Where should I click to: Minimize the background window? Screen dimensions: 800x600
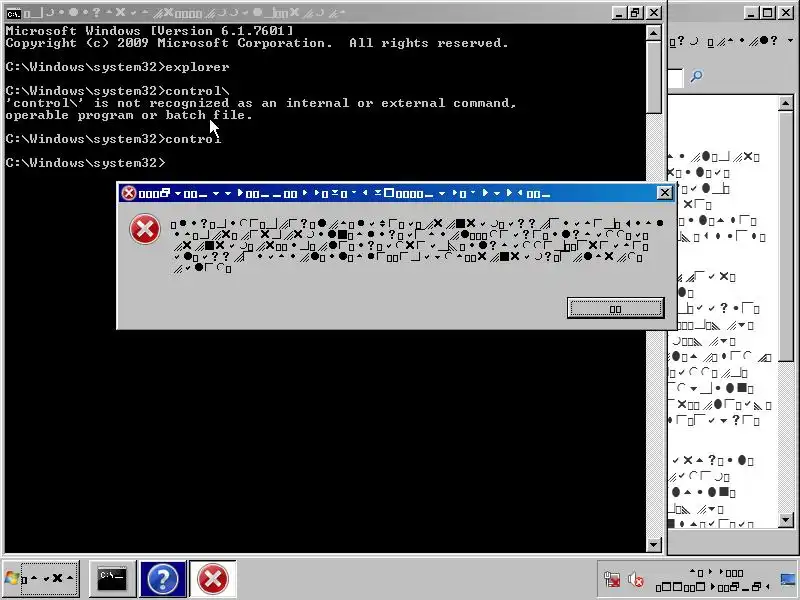point(750,13)
